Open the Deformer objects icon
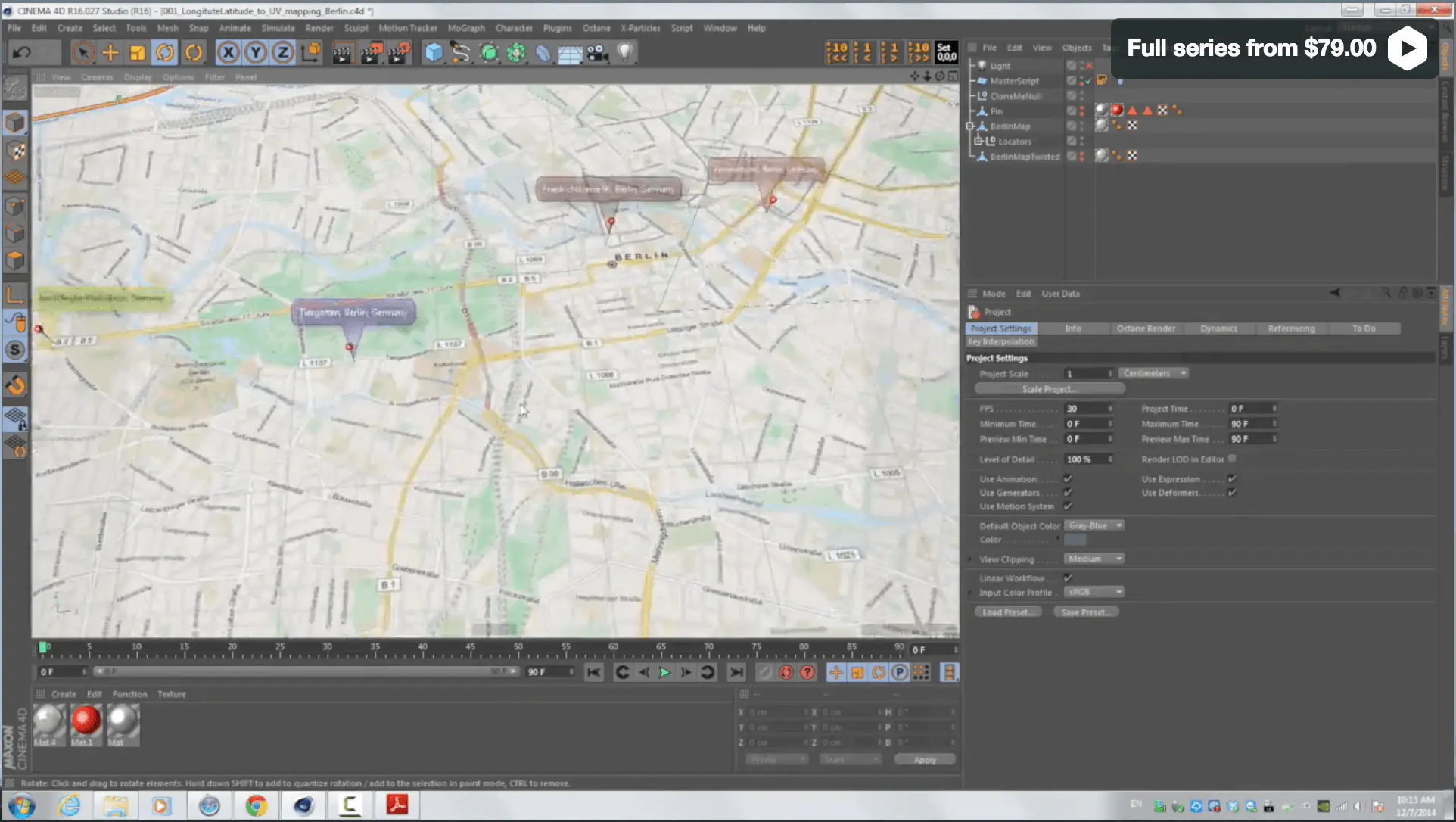The height and width of the screenshot is (822, 1456). (x=543, y=52)
